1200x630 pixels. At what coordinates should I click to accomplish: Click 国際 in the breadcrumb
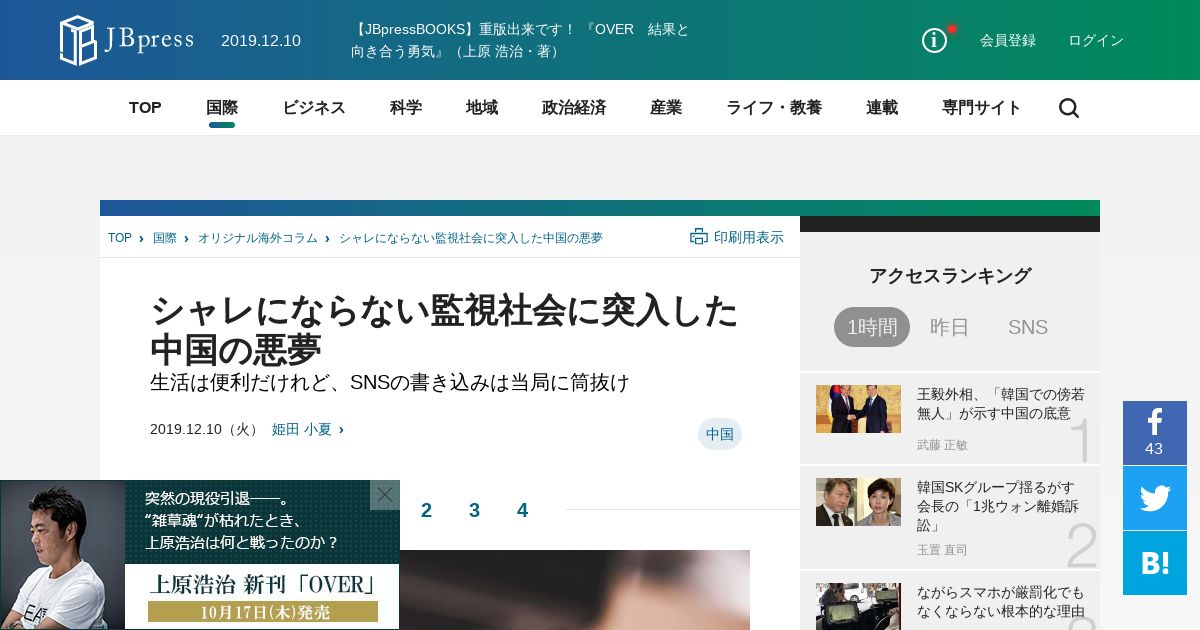[165, 238]
